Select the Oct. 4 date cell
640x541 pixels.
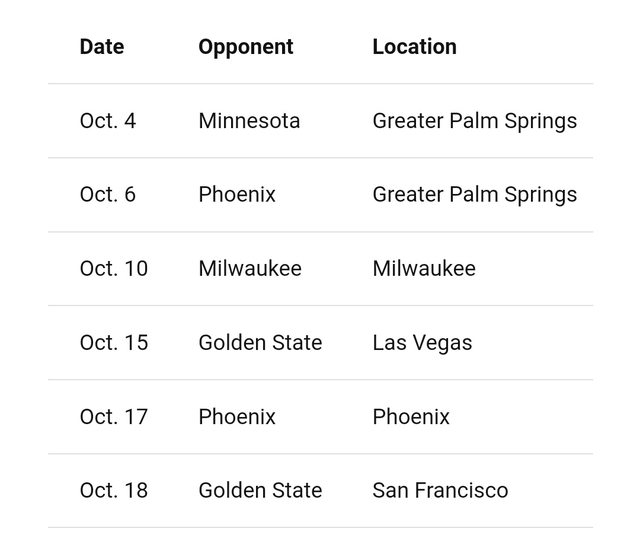pyautogui.click(x=107, y=121)
